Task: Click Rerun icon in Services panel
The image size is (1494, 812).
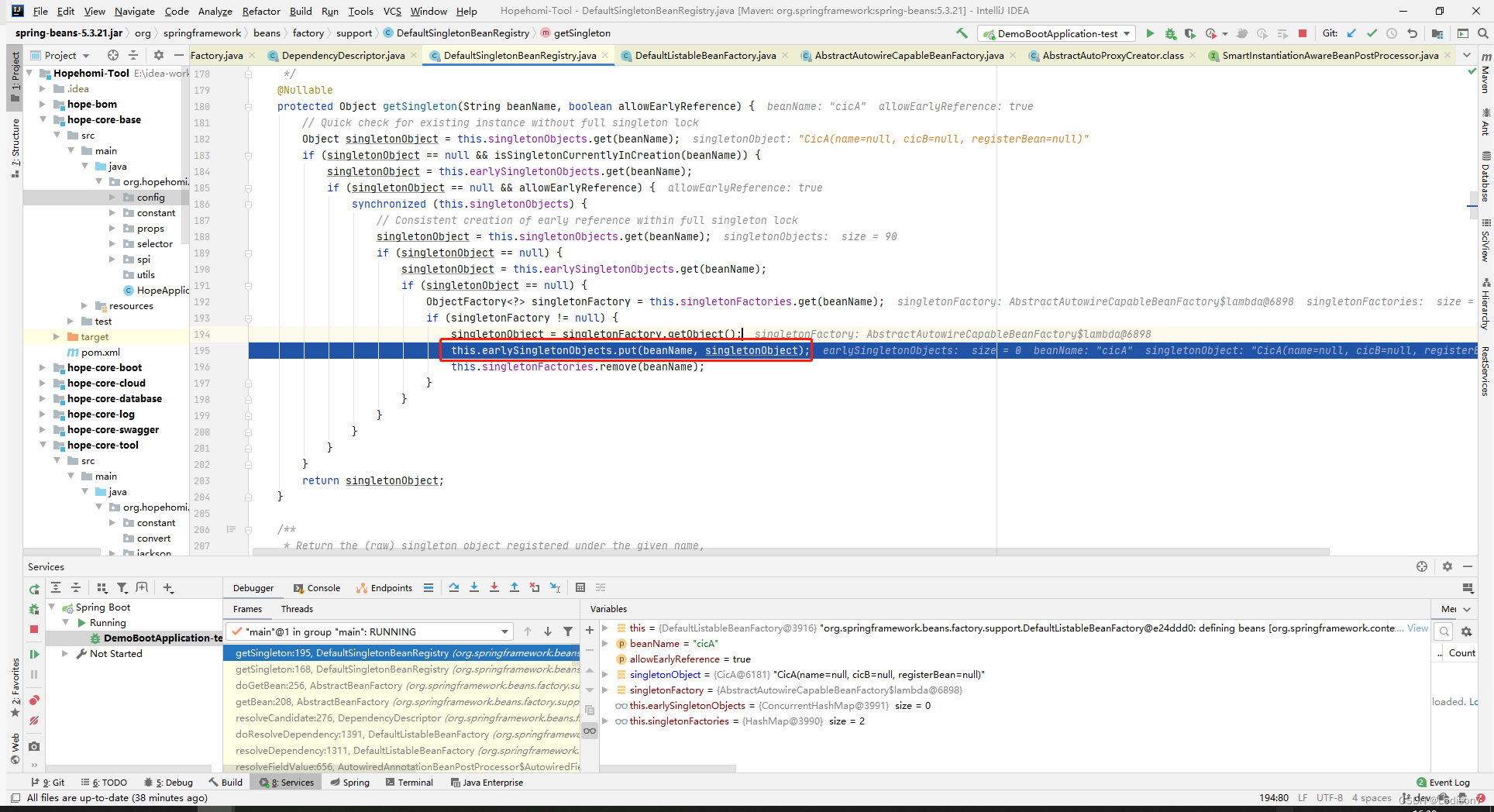Action: [x=34, y=590]
